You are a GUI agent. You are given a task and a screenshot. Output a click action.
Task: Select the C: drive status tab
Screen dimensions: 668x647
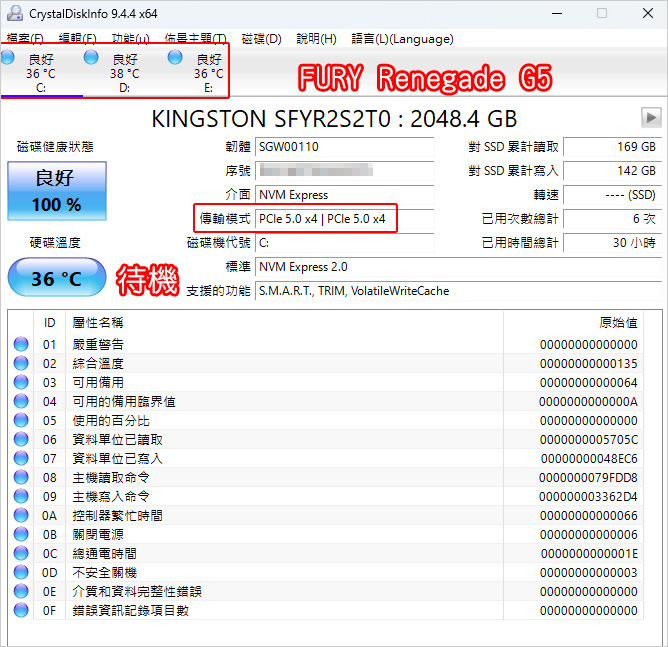pos(41,72)
